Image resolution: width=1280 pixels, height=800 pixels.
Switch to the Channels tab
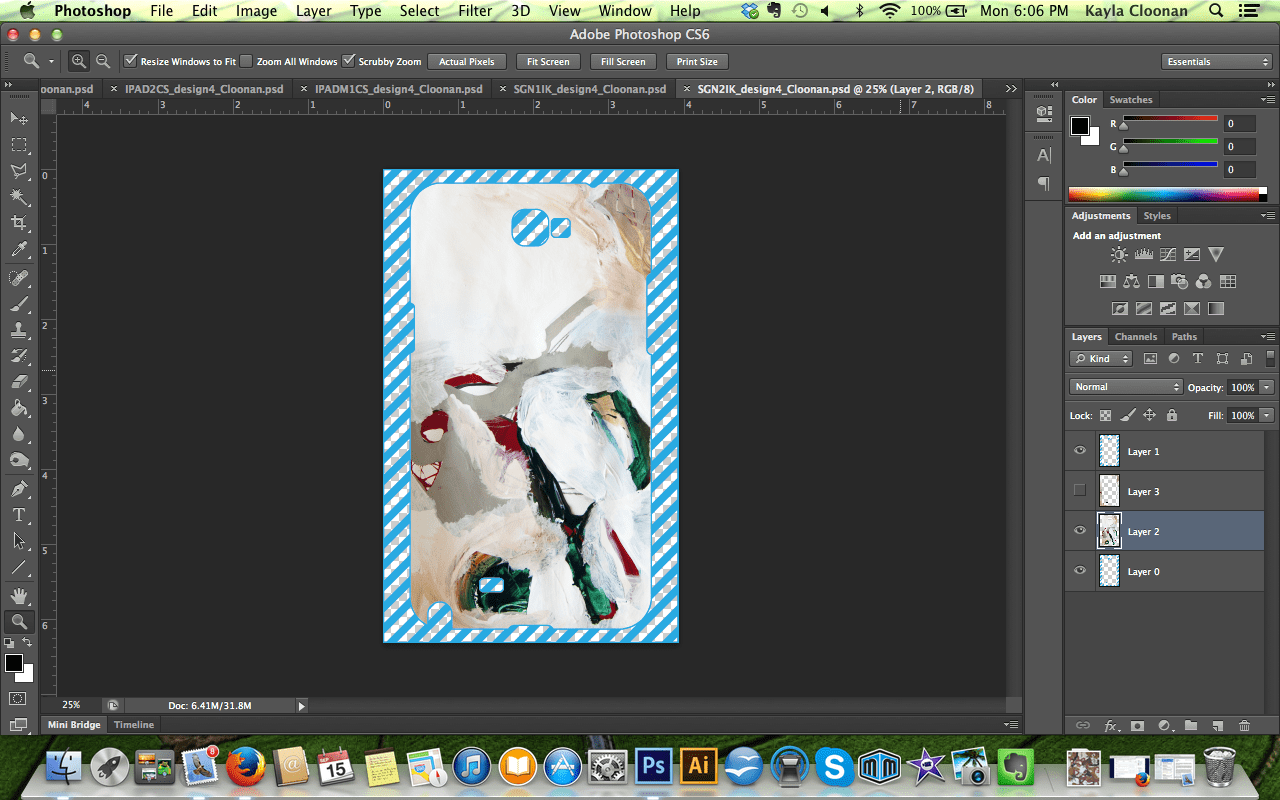(1135, 337)
